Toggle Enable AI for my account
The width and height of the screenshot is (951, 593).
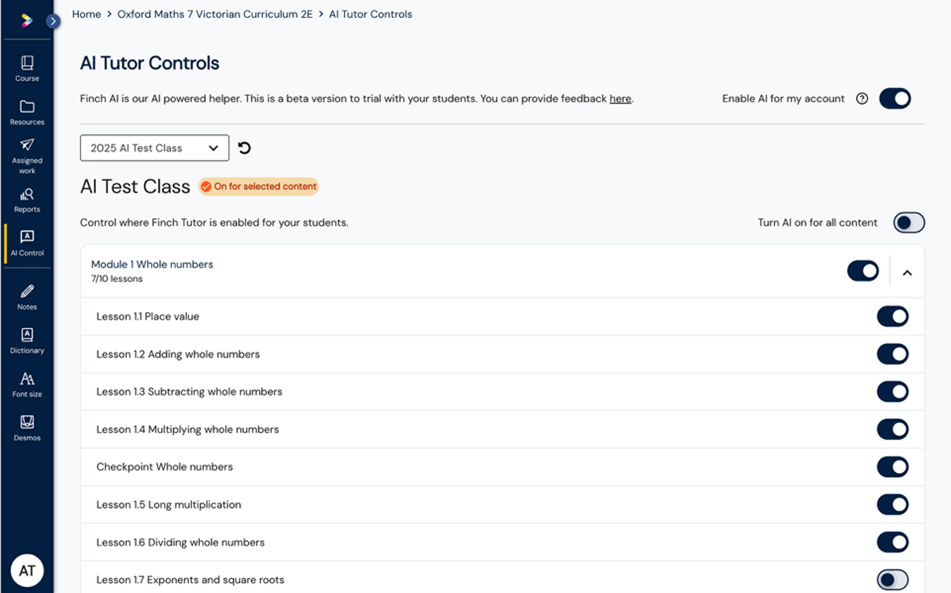[895, 98]
